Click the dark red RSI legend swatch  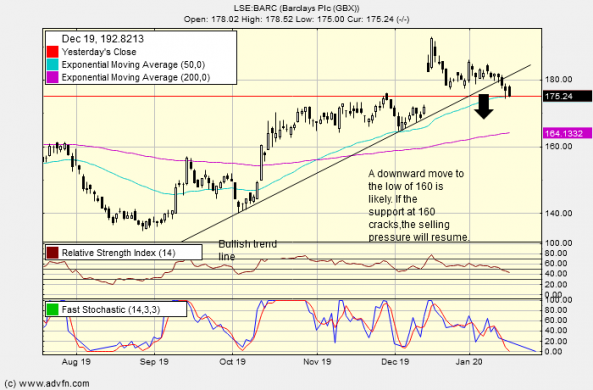[53, 252]
